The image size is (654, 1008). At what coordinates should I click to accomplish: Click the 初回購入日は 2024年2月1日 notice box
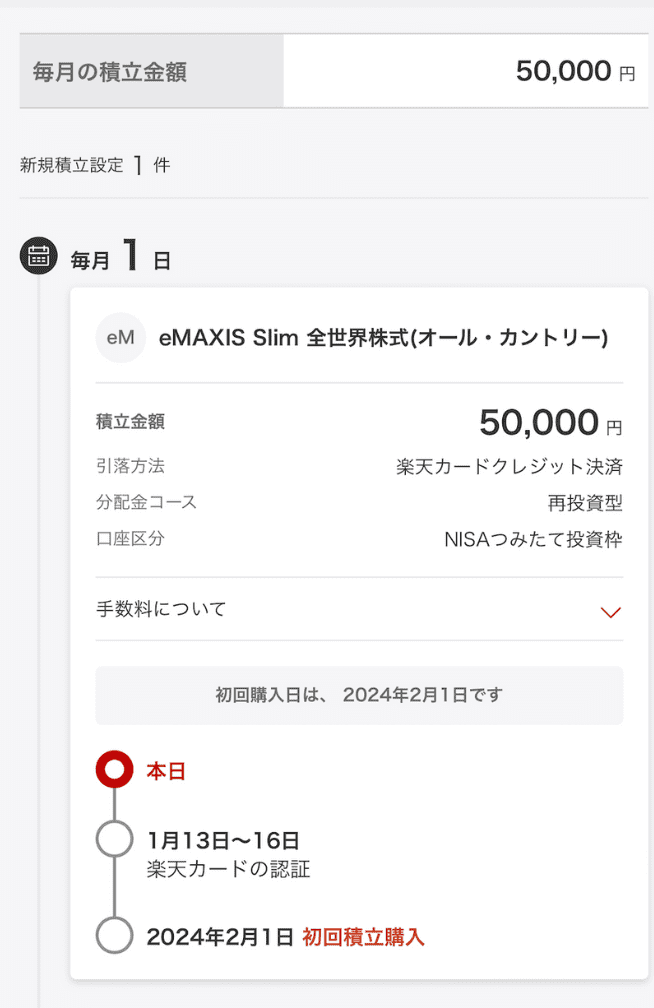click(x=359, y=695)
